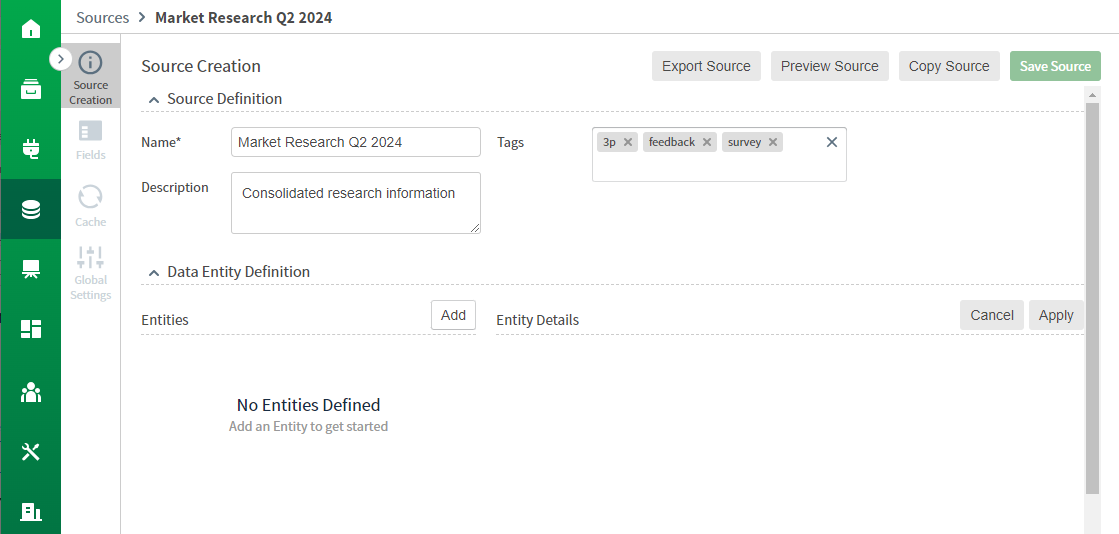
Task: Expand the sidebar with the round arrow button
Action: [x=61, y=59]
